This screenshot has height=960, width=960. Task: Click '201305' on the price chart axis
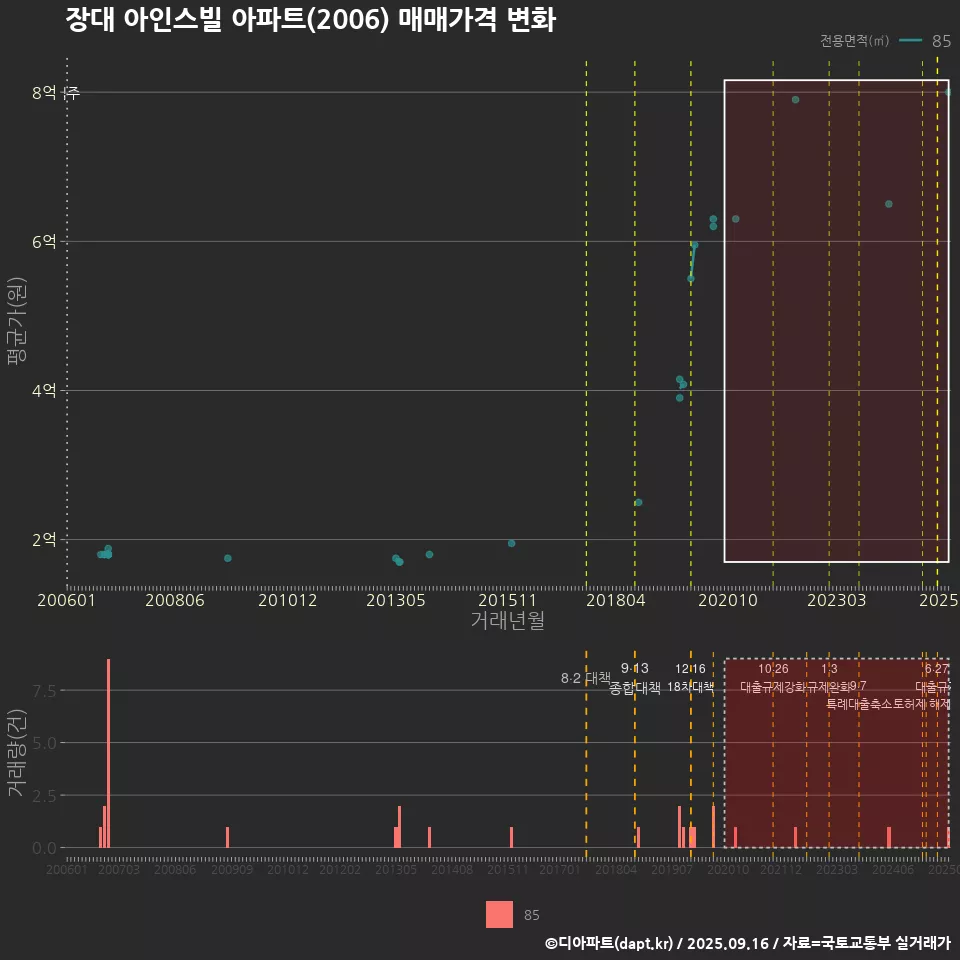(x=396, y=600)
